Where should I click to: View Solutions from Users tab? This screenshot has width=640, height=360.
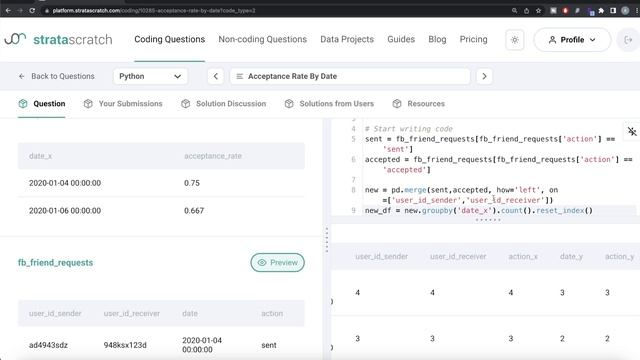[329, 104]
